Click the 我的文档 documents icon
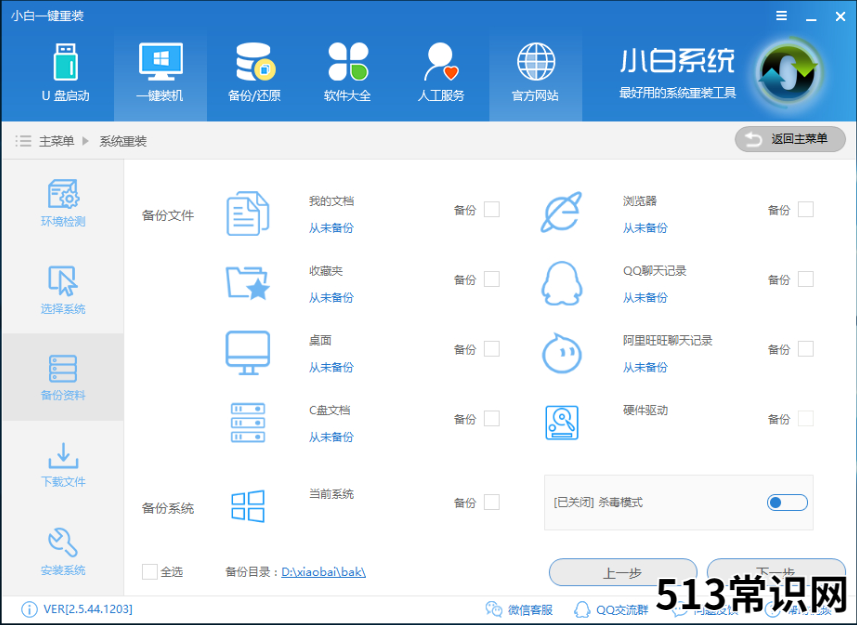 tap(248, 213)
